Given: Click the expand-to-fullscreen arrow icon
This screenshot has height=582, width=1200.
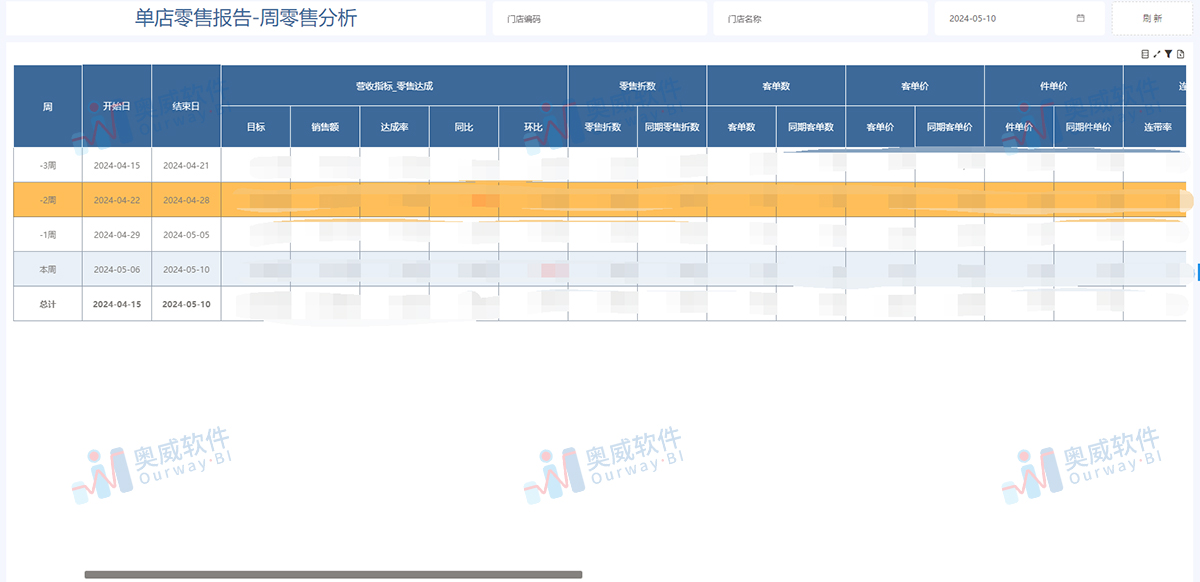Looking at the screenshot, I should point(1156,54).
